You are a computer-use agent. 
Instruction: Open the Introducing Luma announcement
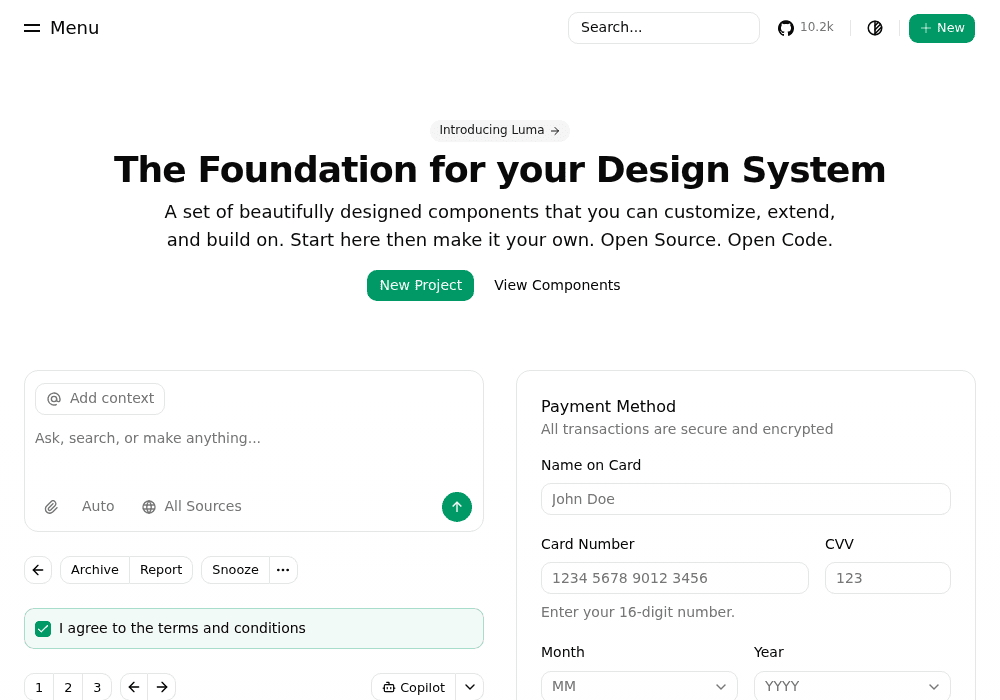(499, 130)
